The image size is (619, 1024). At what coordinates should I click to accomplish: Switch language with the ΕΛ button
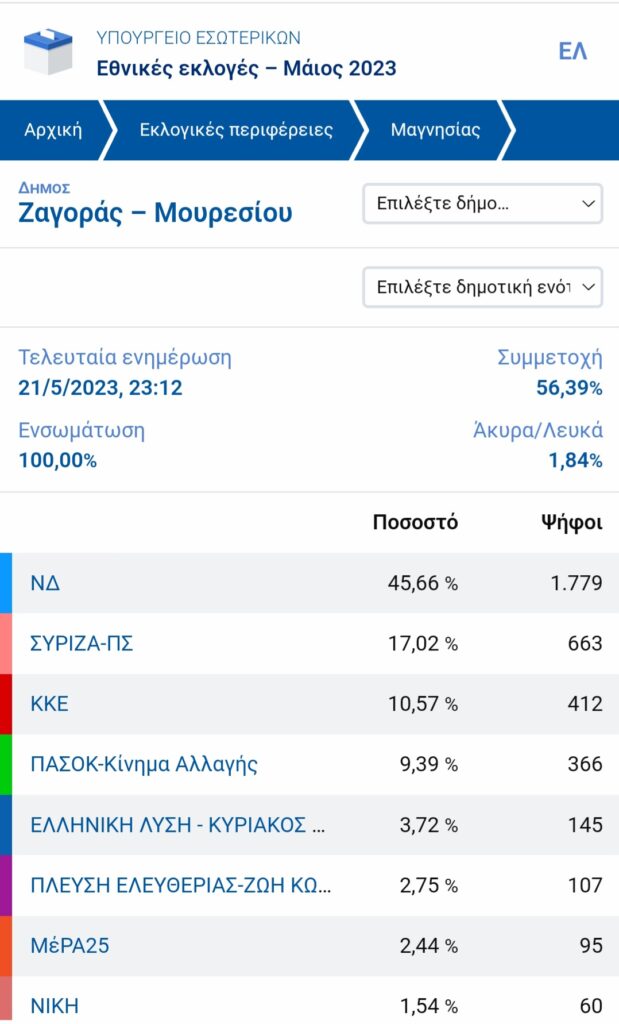[x=572, y=52]
